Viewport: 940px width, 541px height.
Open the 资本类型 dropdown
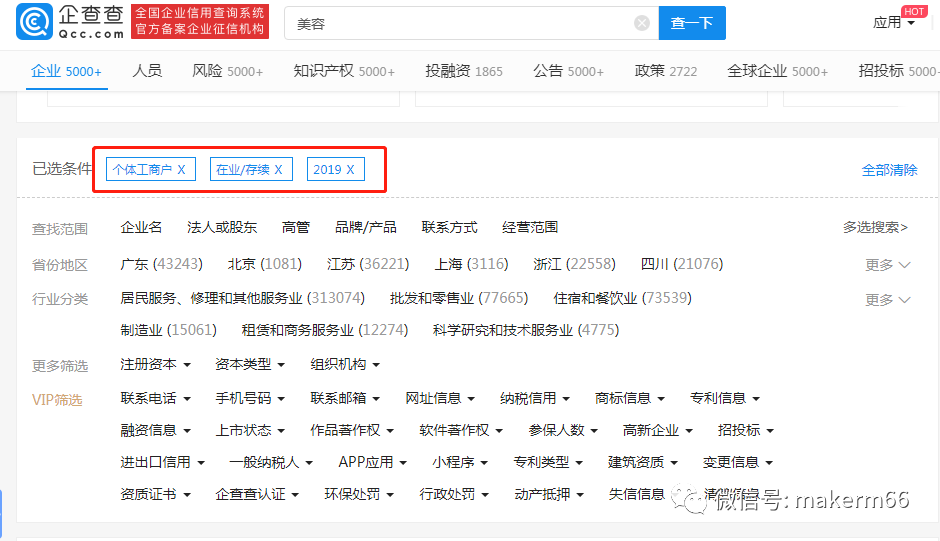[x=250, y=364]
